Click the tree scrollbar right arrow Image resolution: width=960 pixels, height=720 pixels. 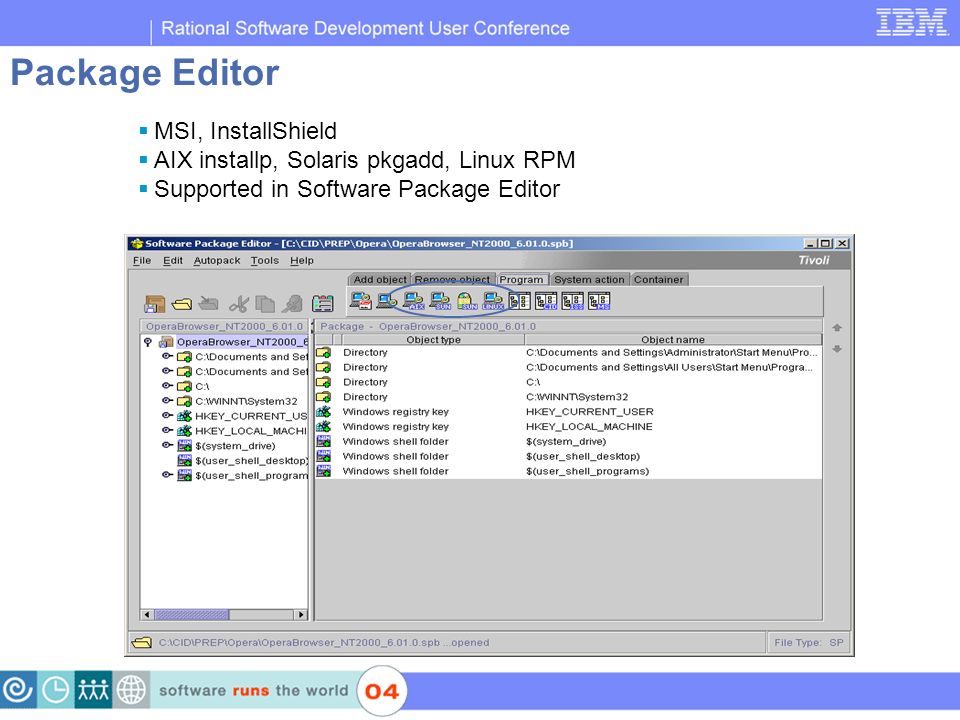pyautogui.click(x=301, y=614)
